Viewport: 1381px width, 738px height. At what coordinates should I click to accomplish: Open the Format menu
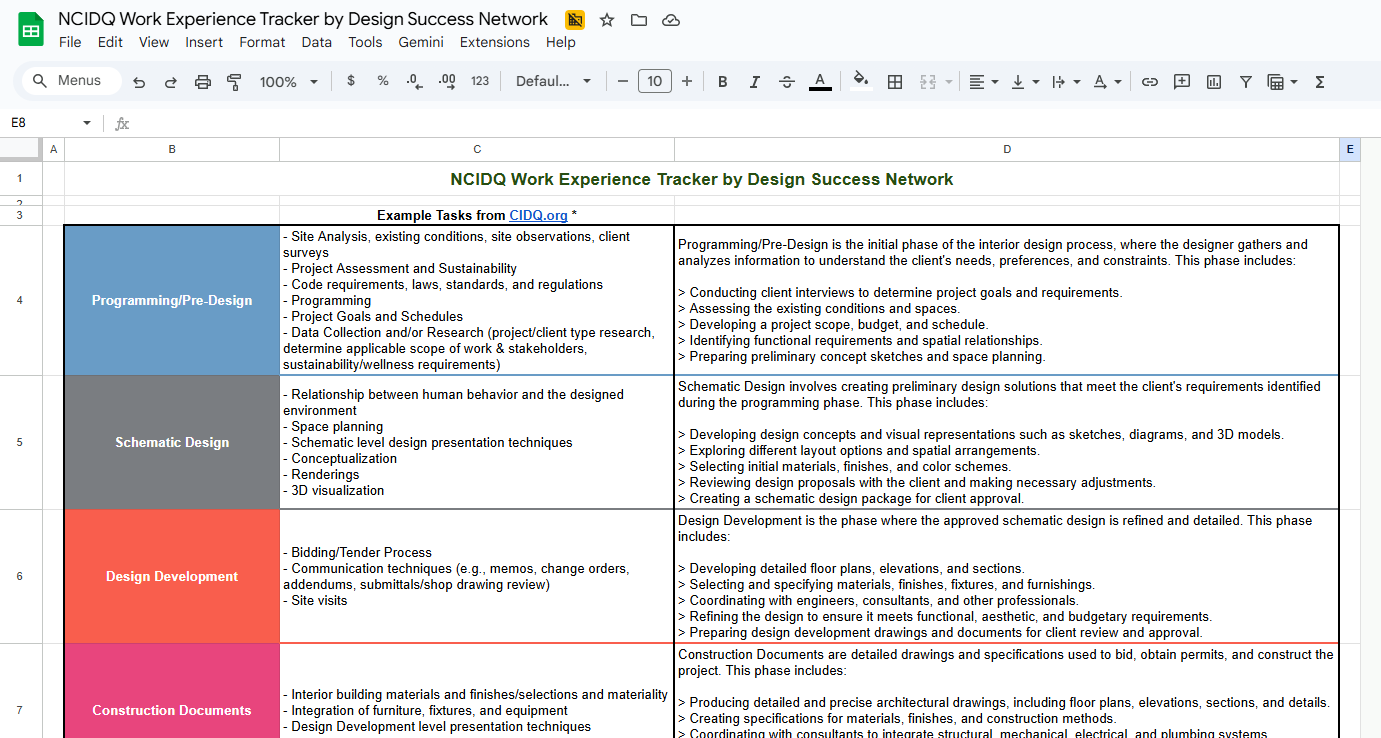click(x=262, y=42)
